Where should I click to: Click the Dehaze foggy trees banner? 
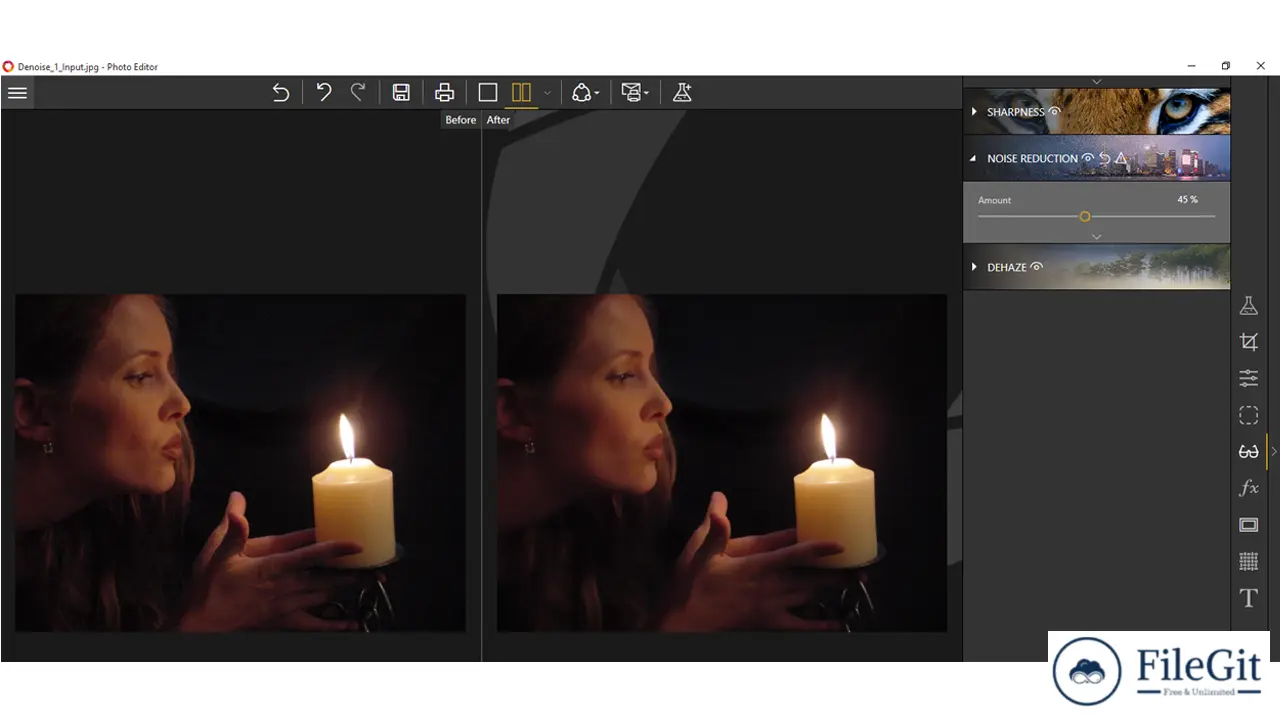pyautogui.click(x=1097, y=267)
